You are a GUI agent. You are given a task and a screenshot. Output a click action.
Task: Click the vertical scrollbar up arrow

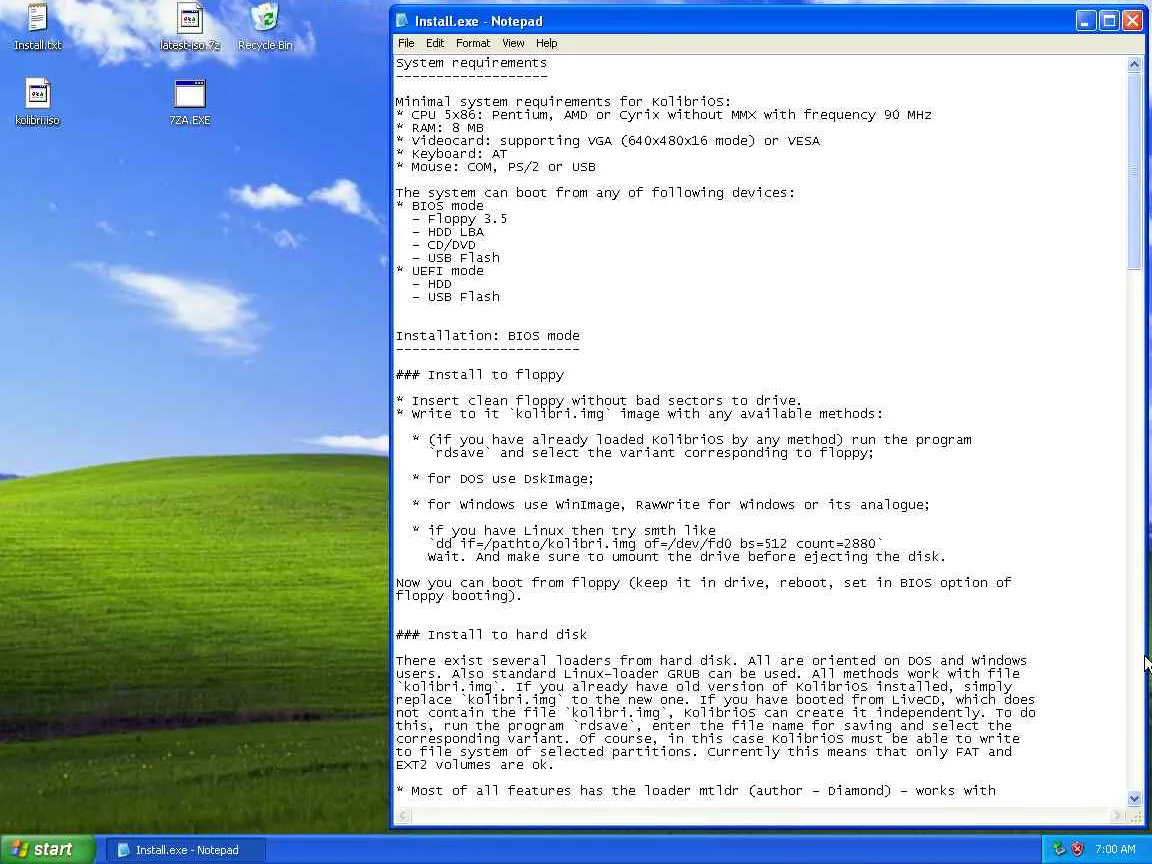click(x=1134, y=64)
